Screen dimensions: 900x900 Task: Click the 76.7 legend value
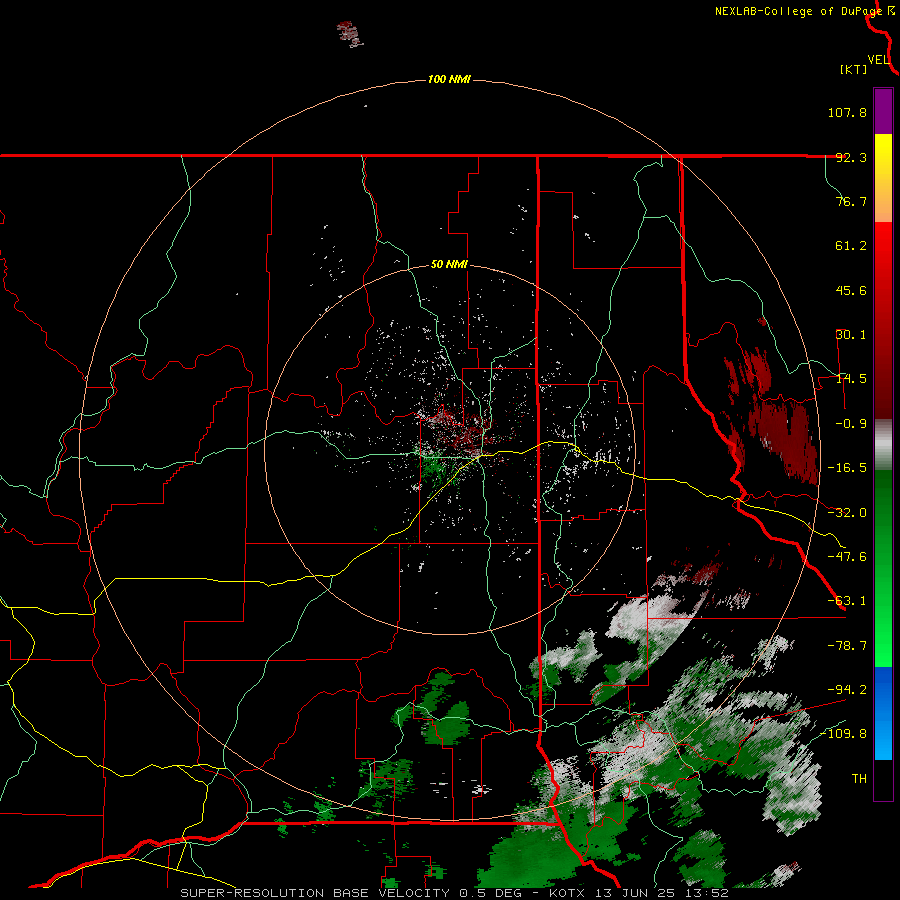click(x=851, y=201)
